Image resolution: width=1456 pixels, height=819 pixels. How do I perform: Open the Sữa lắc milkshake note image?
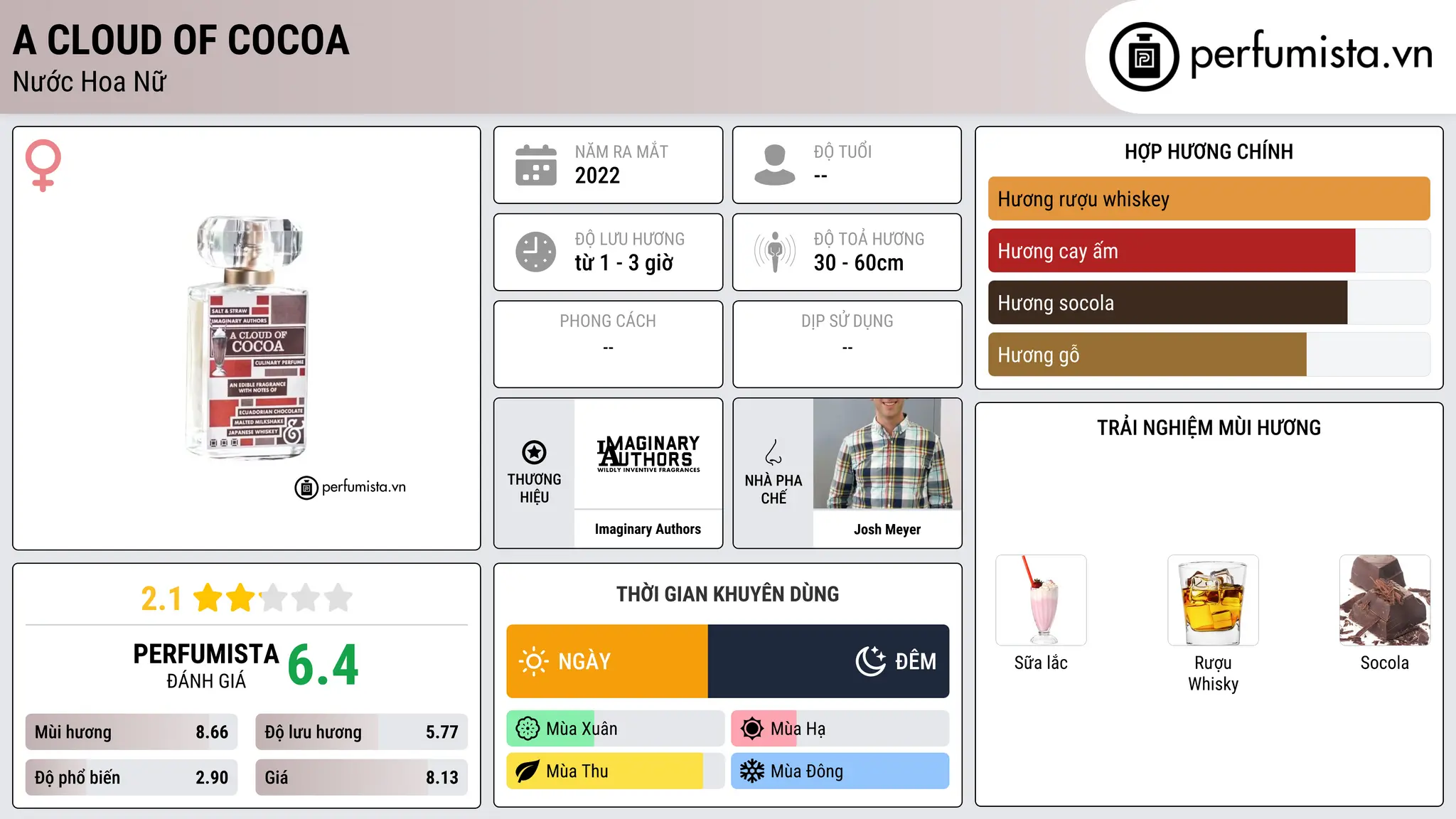click(1041, 600)
